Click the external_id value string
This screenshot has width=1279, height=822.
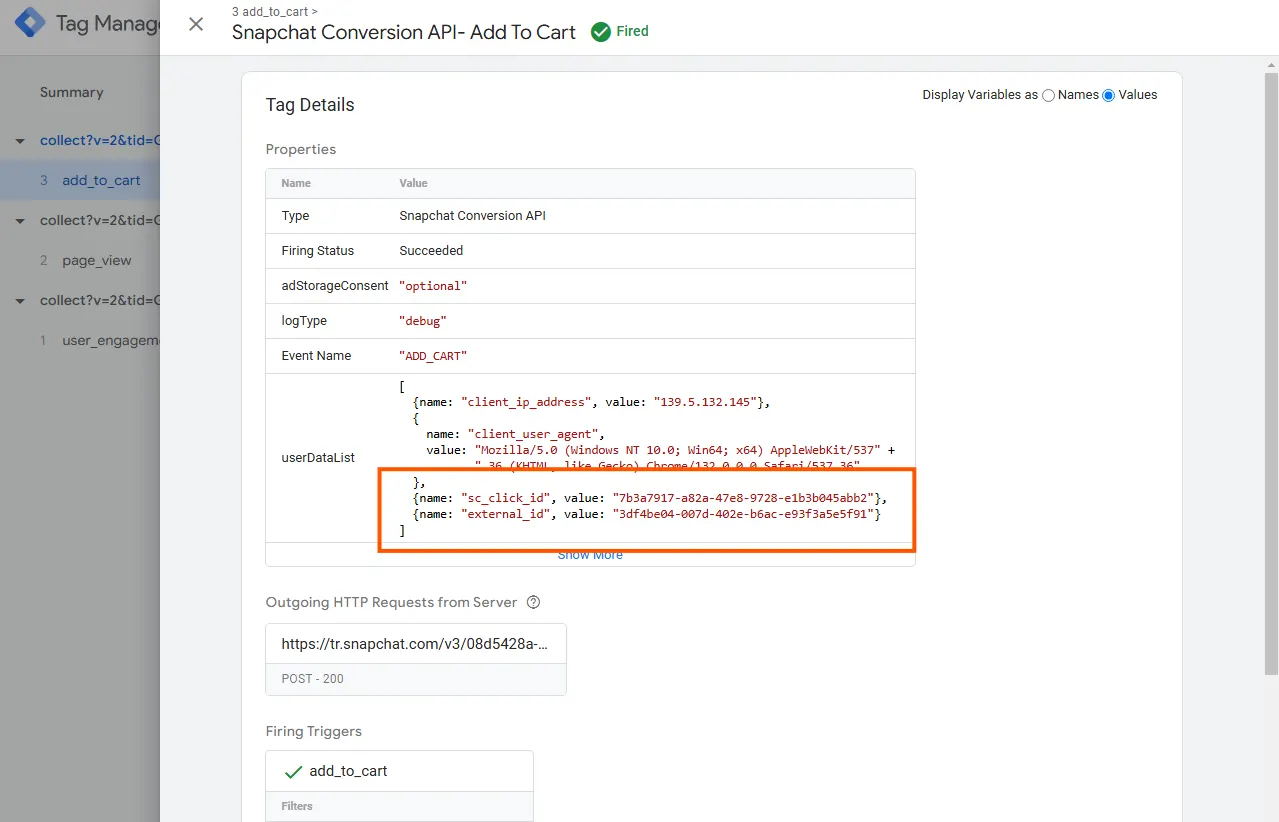(745, 514)
